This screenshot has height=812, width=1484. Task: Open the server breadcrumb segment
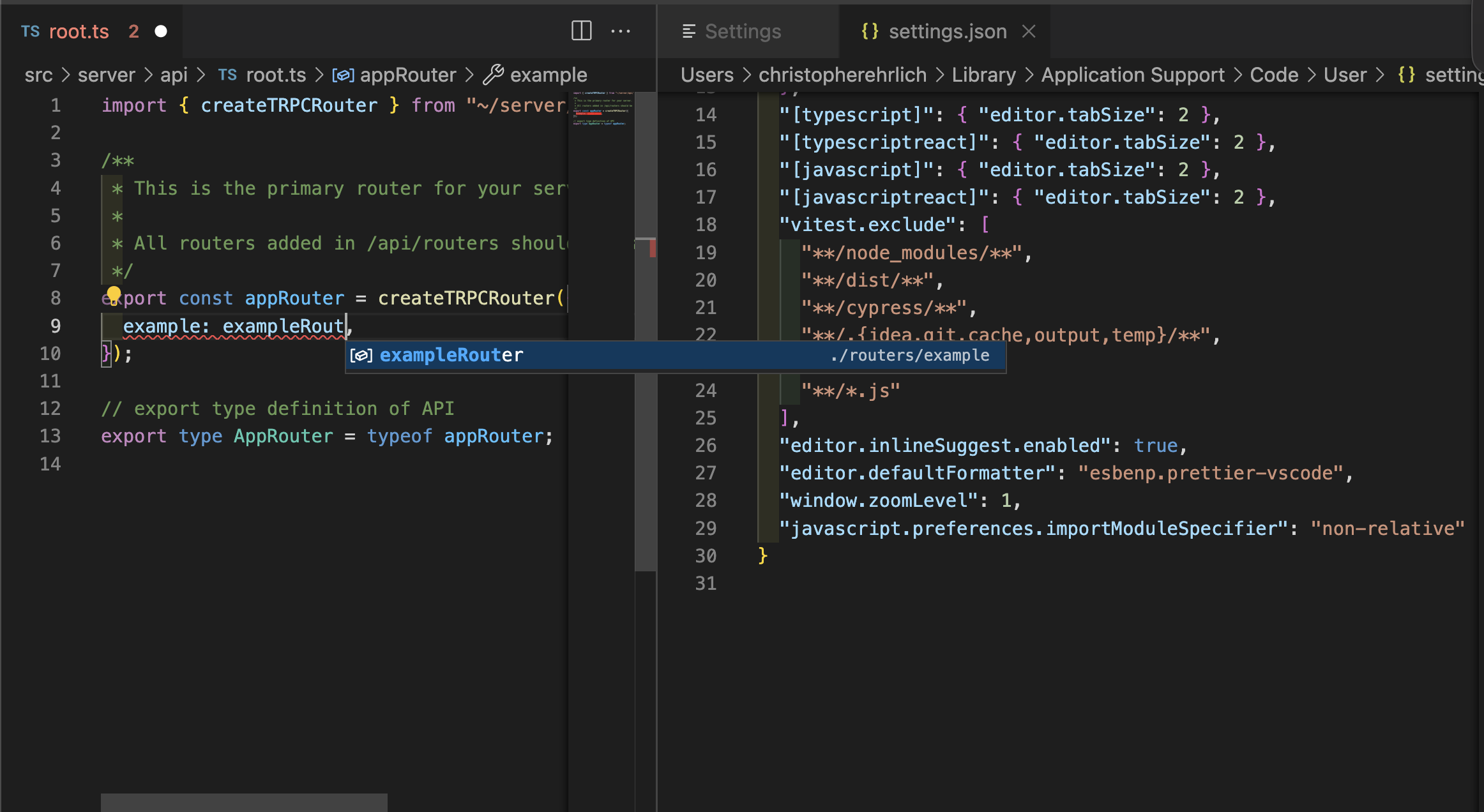tap(107, 75)
